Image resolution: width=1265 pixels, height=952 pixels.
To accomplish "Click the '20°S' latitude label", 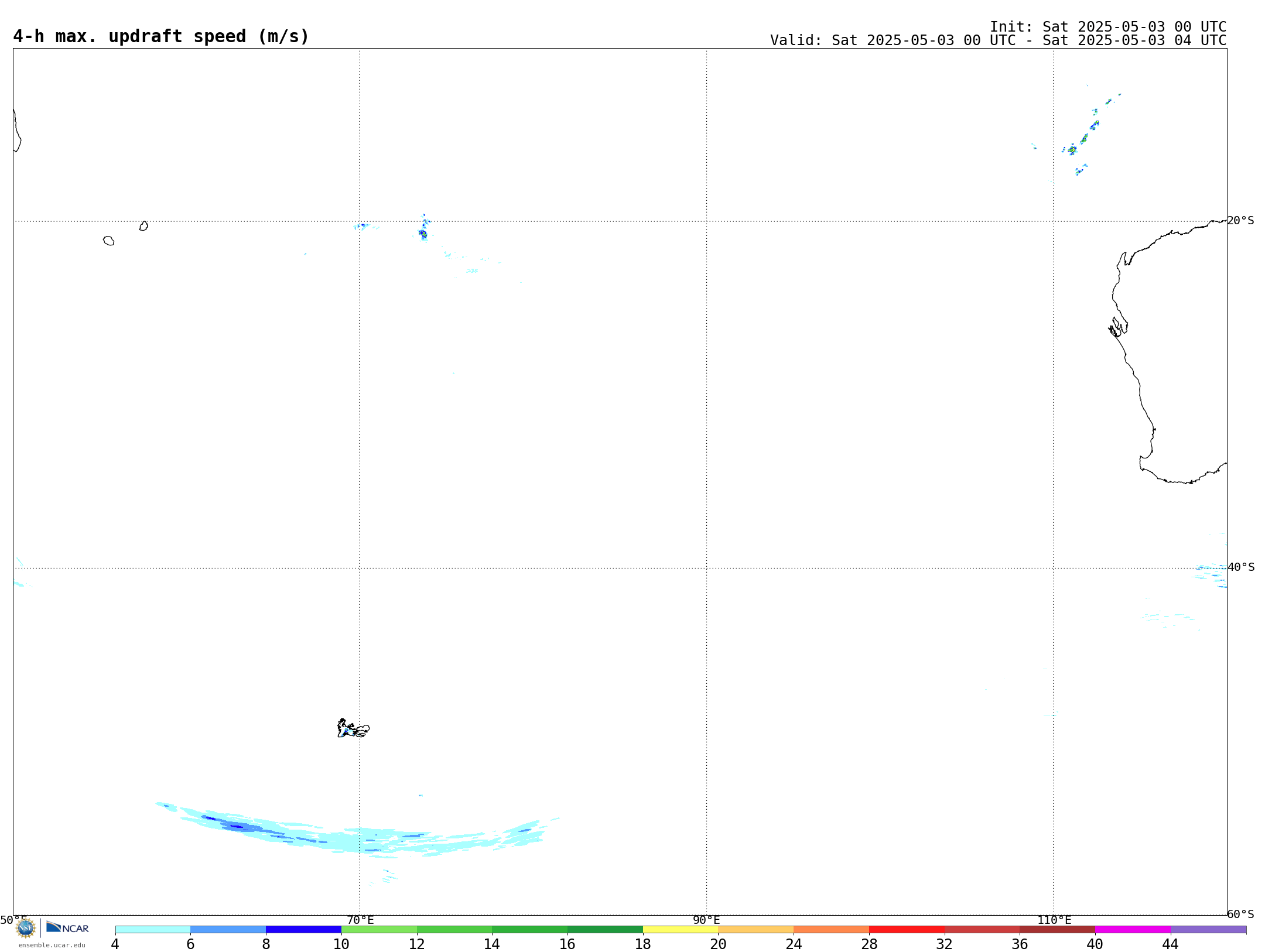I will pyautogui.click(x=1241, y=220).
